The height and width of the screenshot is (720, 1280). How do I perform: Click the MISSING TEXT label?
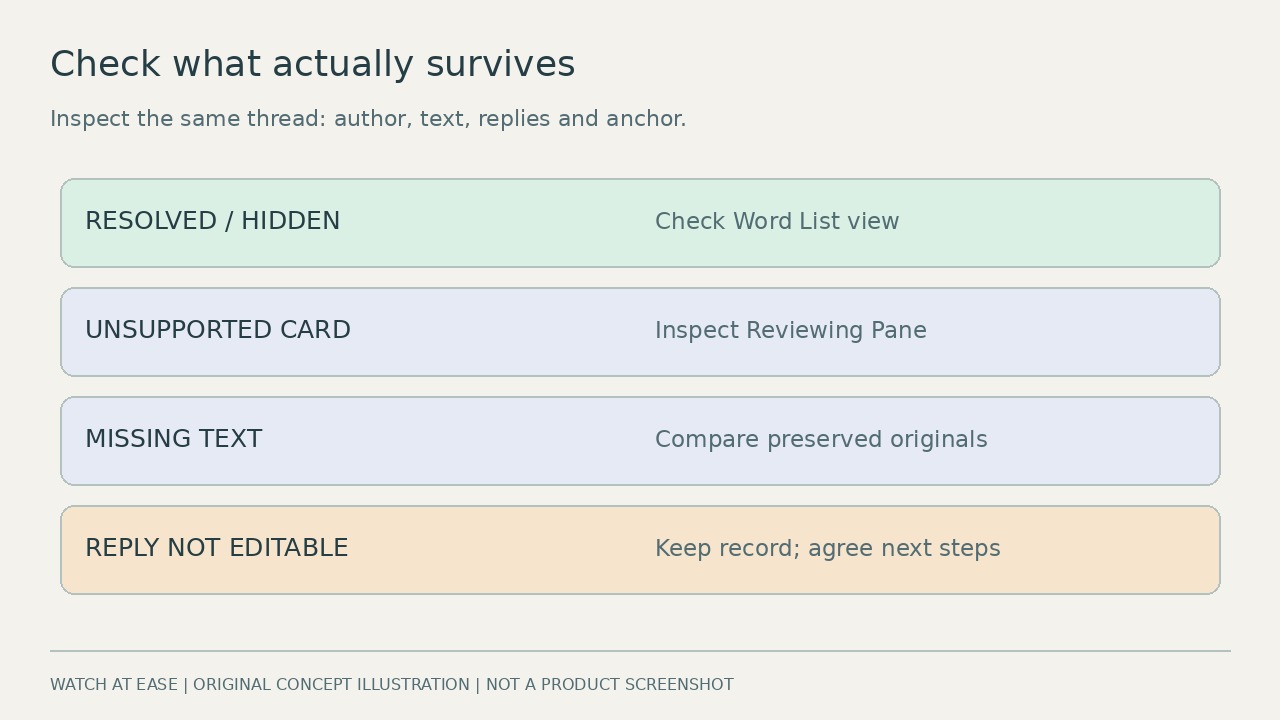[173, 439]
